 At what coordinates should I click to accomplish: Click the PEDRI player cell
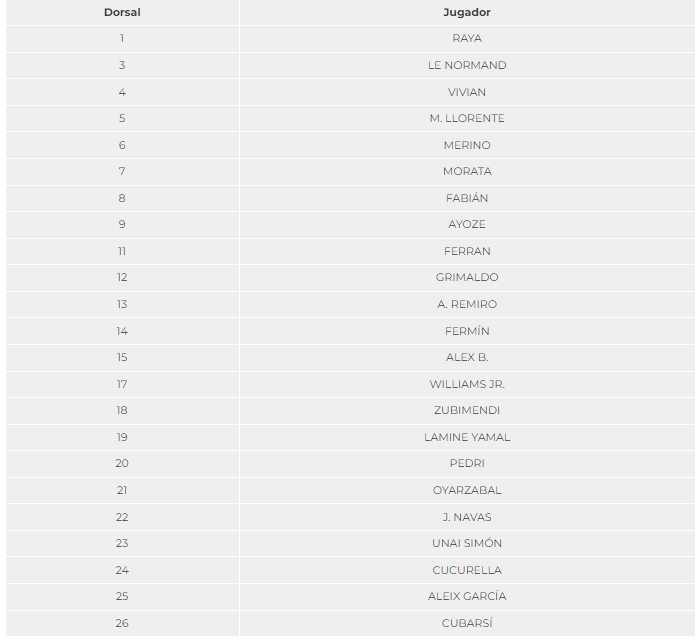(x=466, y=463)
